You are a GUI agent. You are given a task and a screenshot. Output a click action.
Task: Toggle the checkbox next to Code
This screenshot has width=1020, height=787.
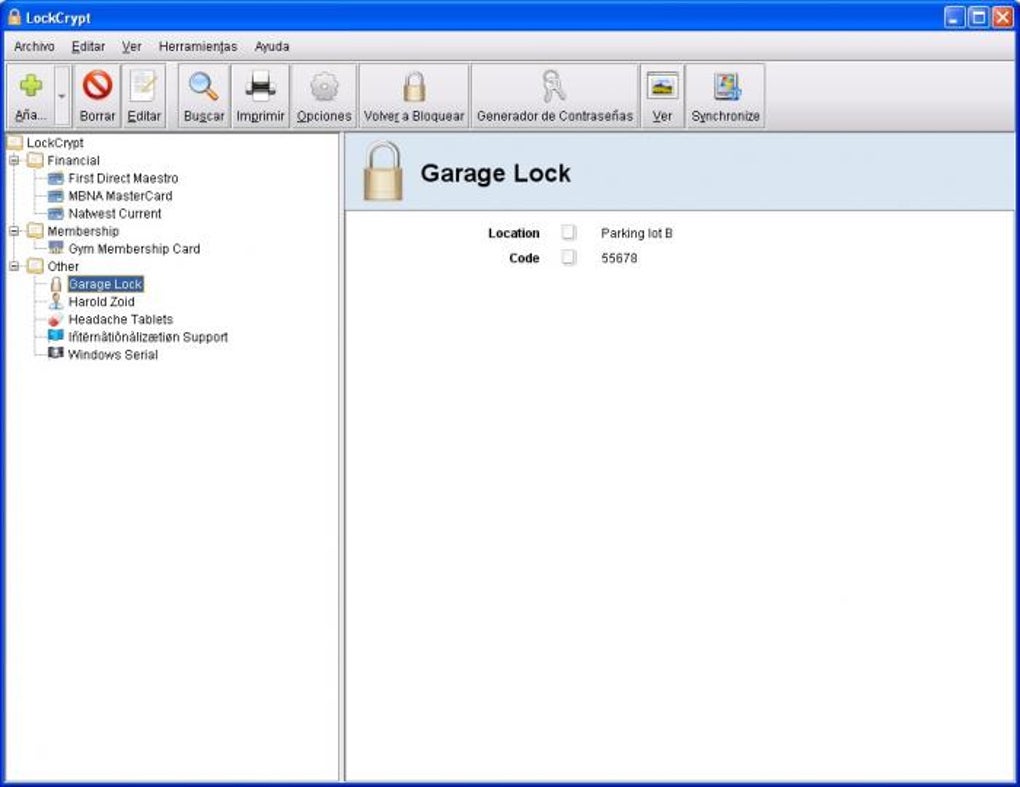pyautogui.click(x=569, y=257)
